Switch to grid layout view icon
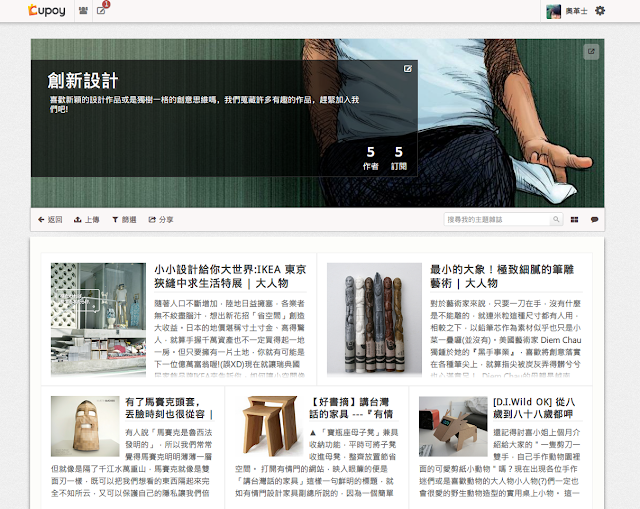The image size is (640, 509). click(574, 220)
